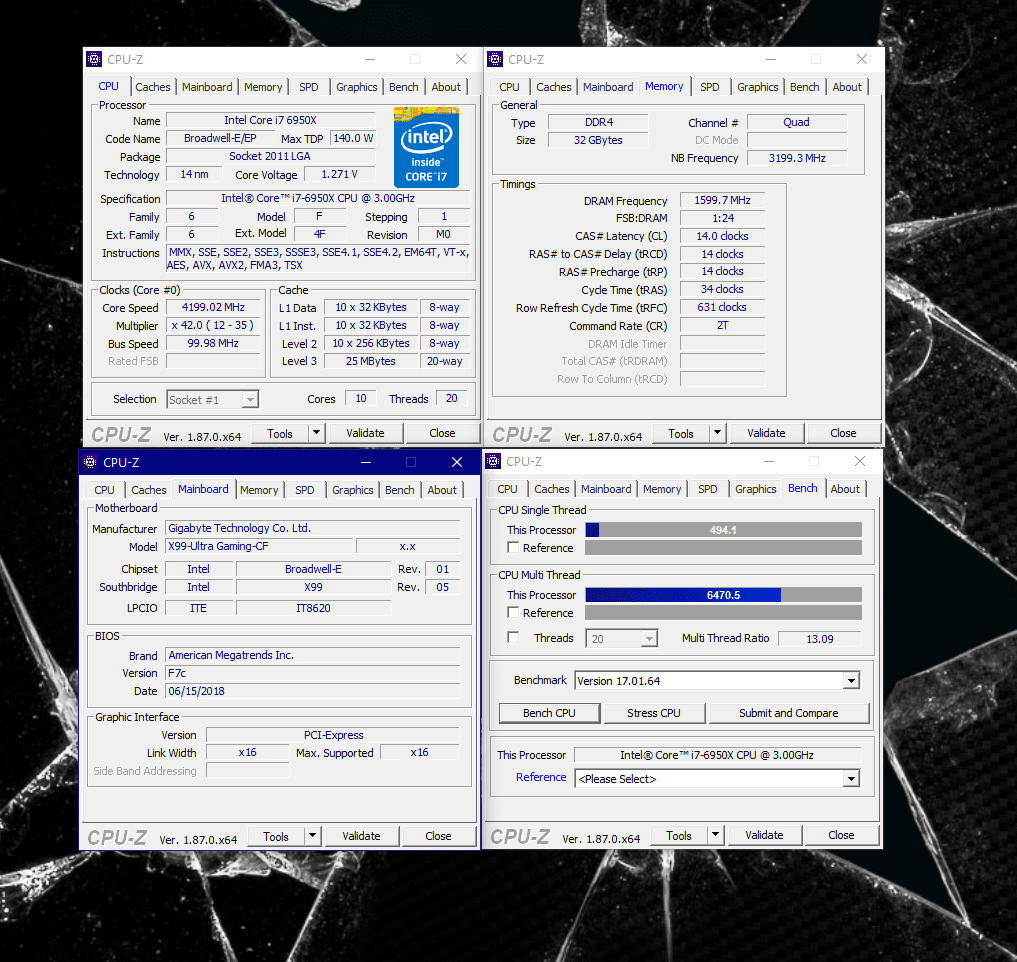The width and height of the screenshot is (1017, 962).
Task: Click the Core Voltage 1.271 V field
Action: 339,174
